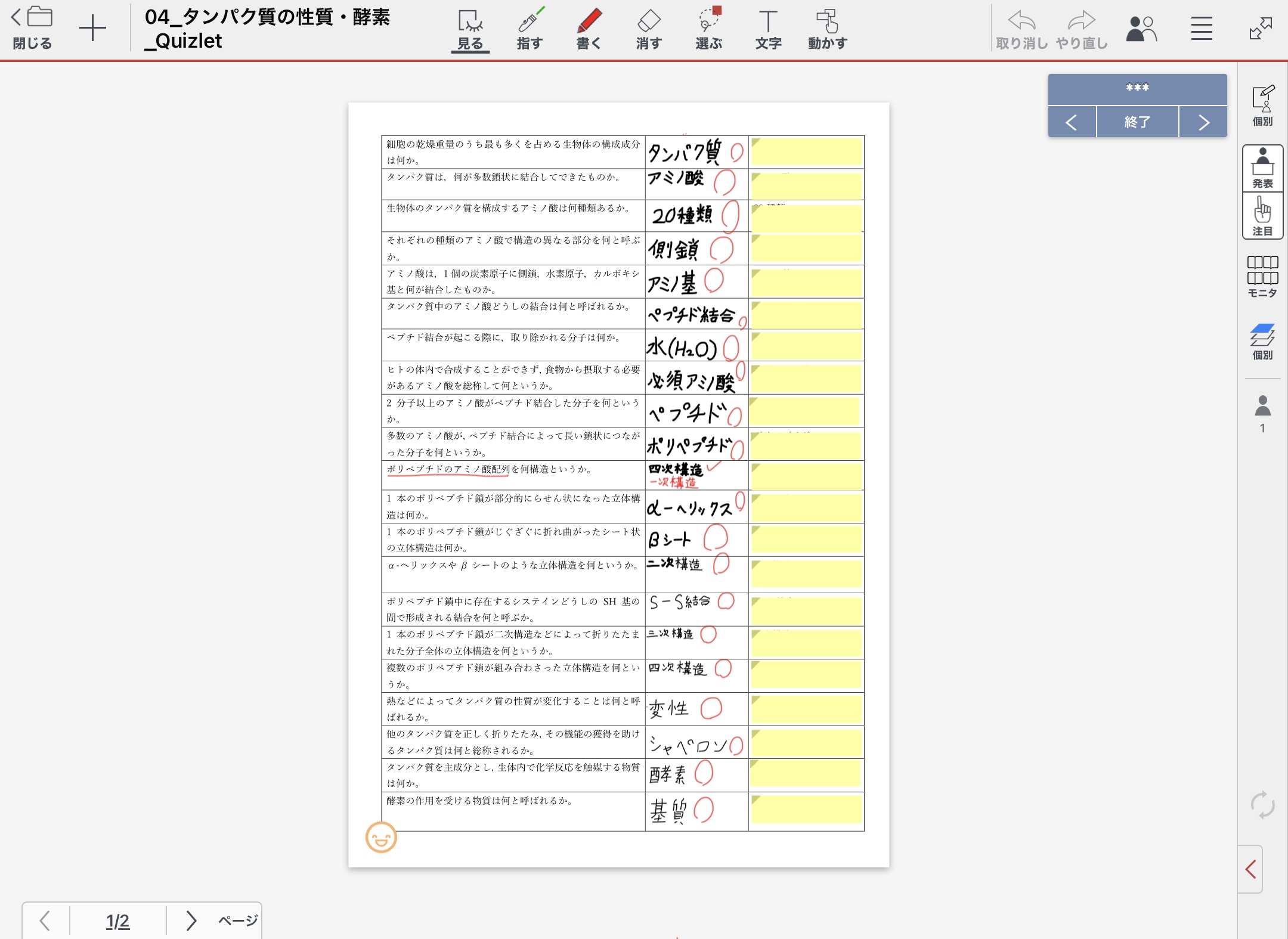Activate the 選ぶ lasso selection tool
Viewport: 1288px width, 939px height.
click(708, 29)
